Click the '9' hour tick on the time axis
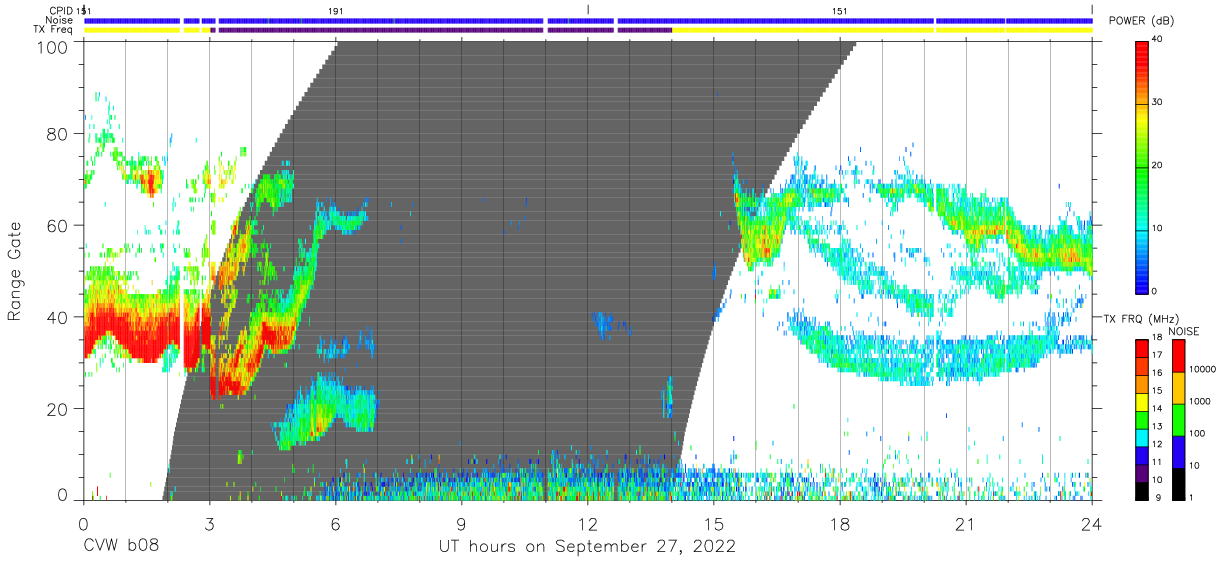 pos(461,523)
